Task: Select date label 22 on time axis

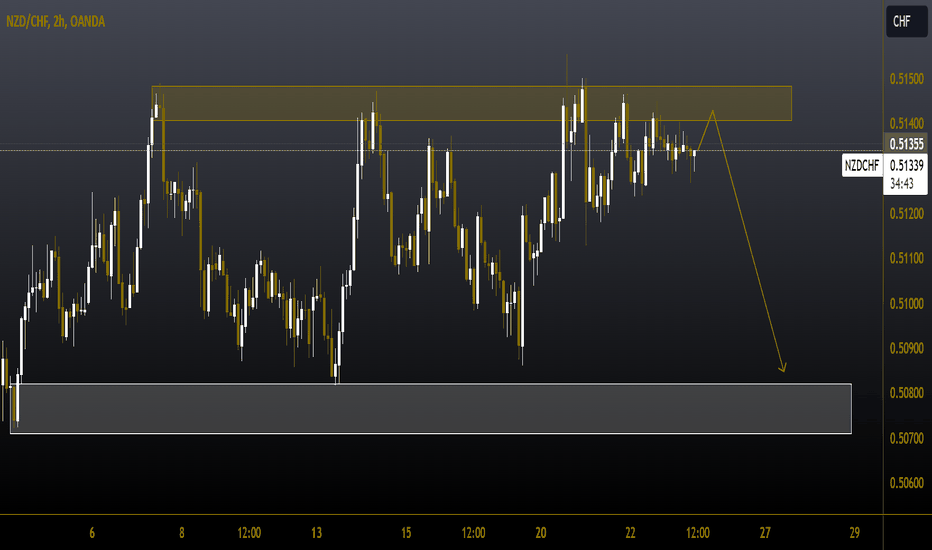Action: click(x=630, y=533)
